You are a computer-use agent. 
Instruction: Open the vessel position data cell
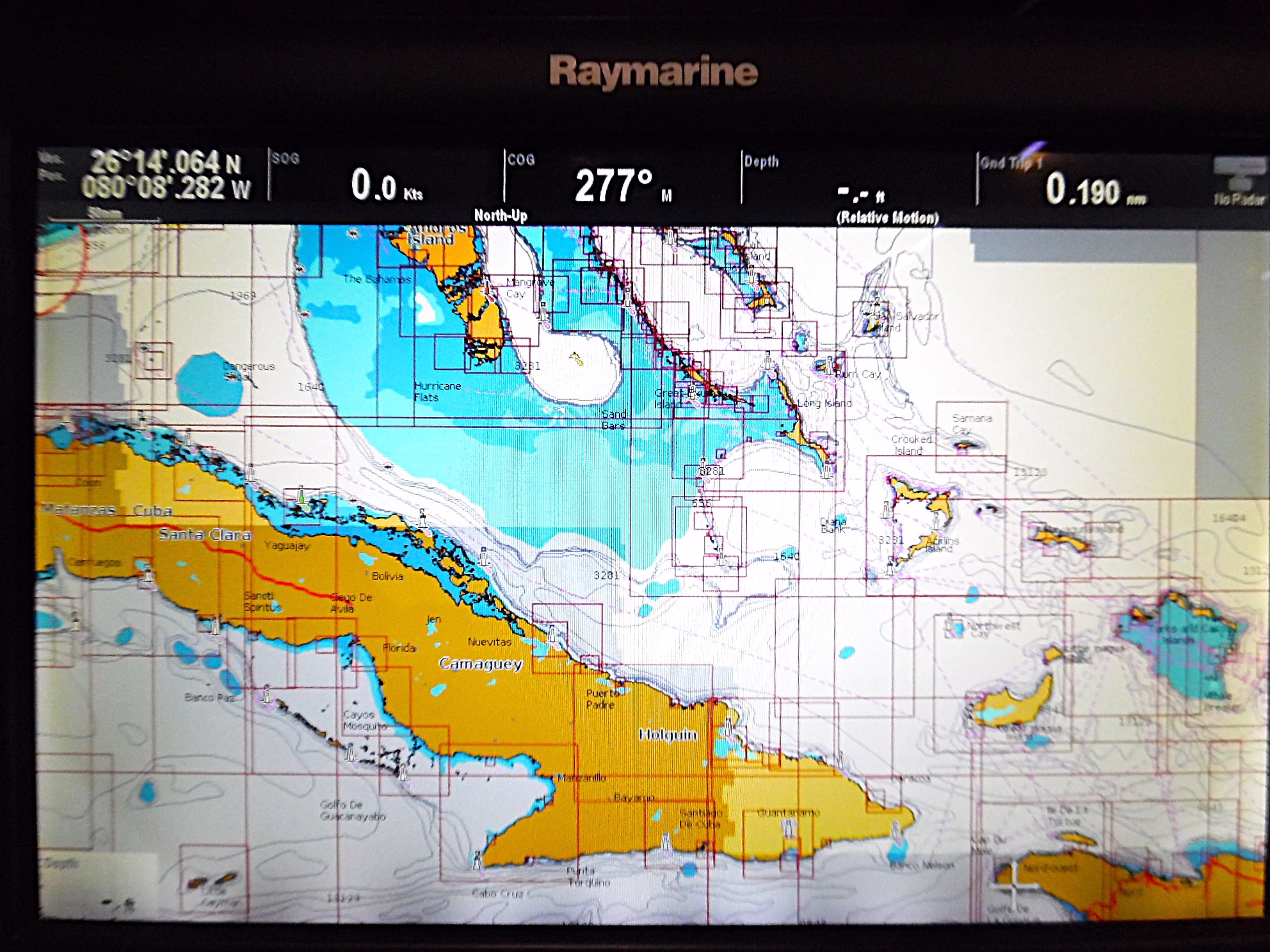click(x=151, y=175)
